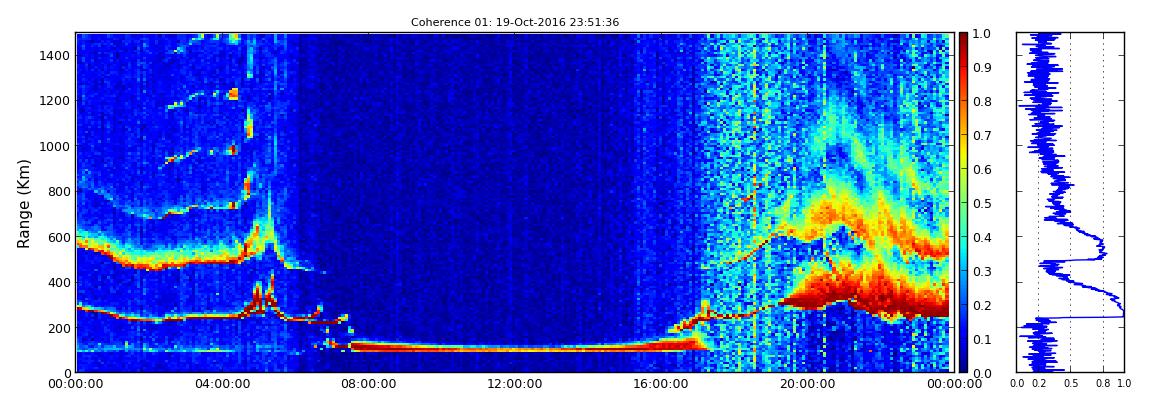This screenshot has width=1150, height=407.
Task: Click the 600 range tick label
Action: pyautogui.click(x=58, y=238)
